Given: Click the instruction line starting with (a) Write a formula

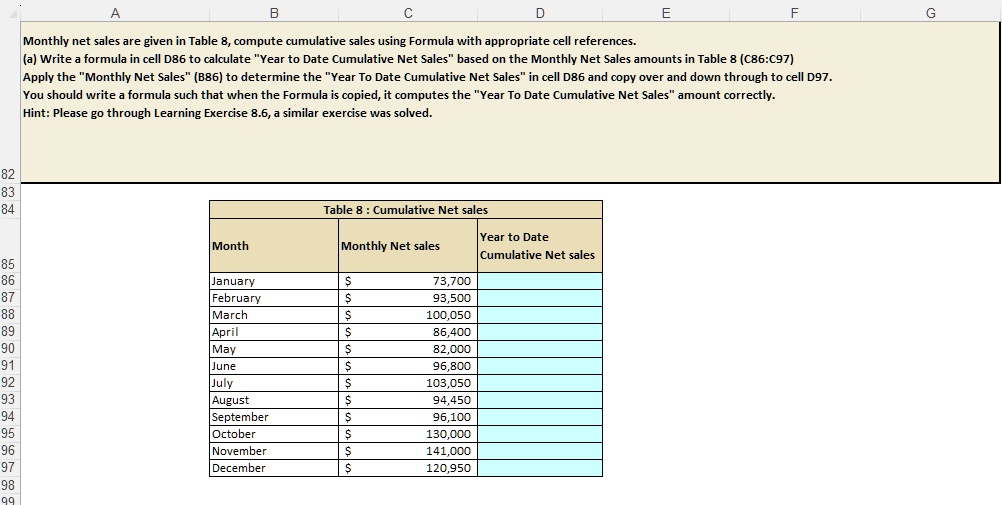Looking at the screenshot, I should pyautogui.click(x=408, y=59).
